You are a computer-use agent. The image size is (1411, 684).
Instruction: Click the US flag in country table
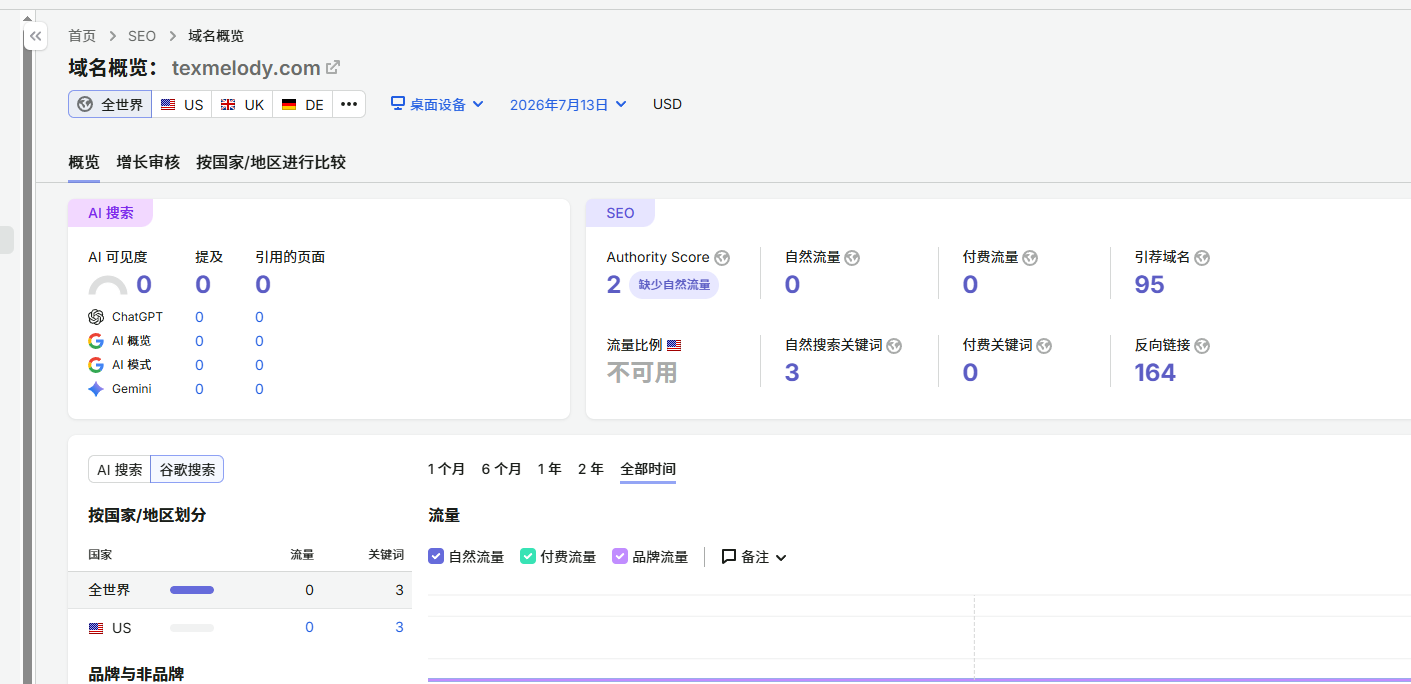(96, 628)
